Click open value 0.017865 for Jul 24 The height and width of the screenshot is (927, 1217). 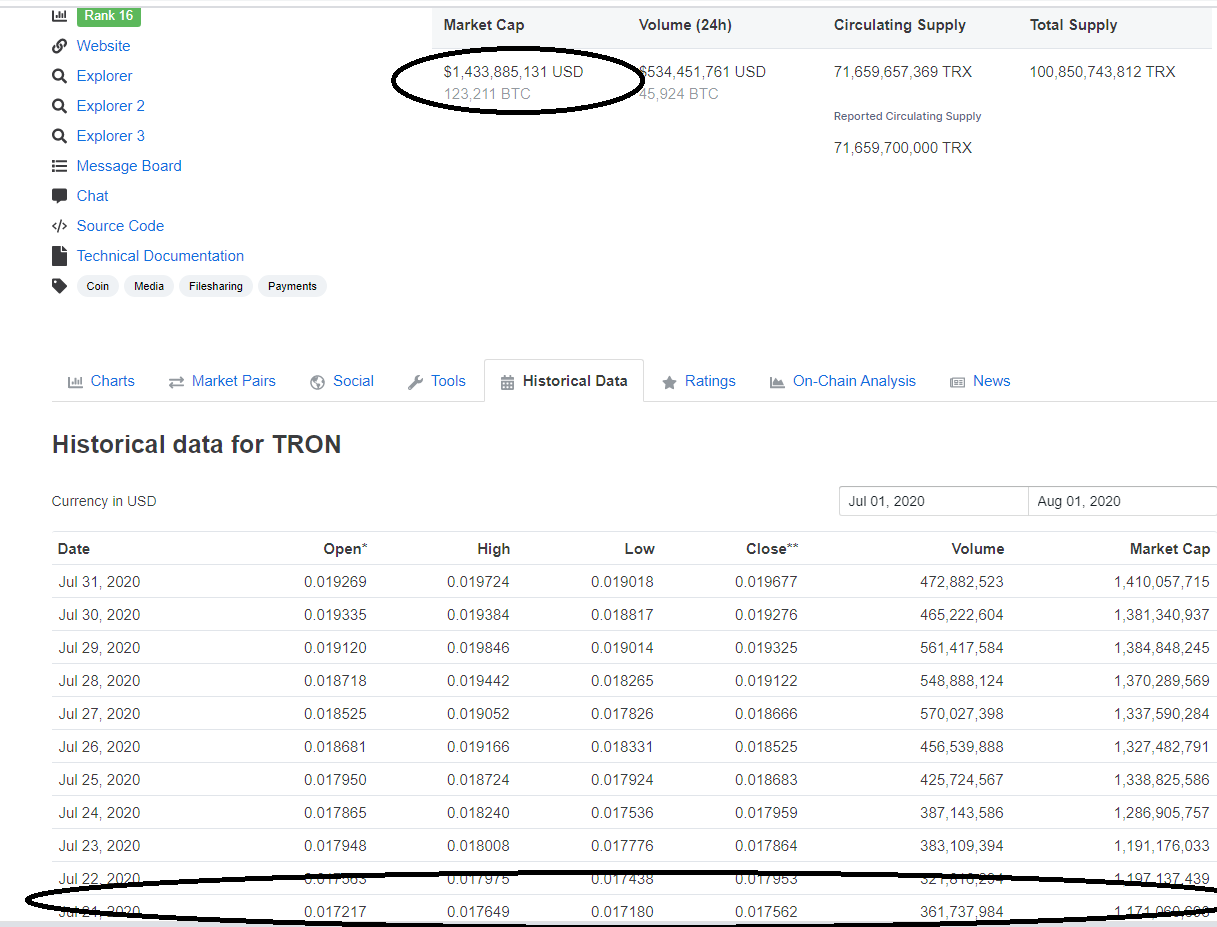(335, 813)
